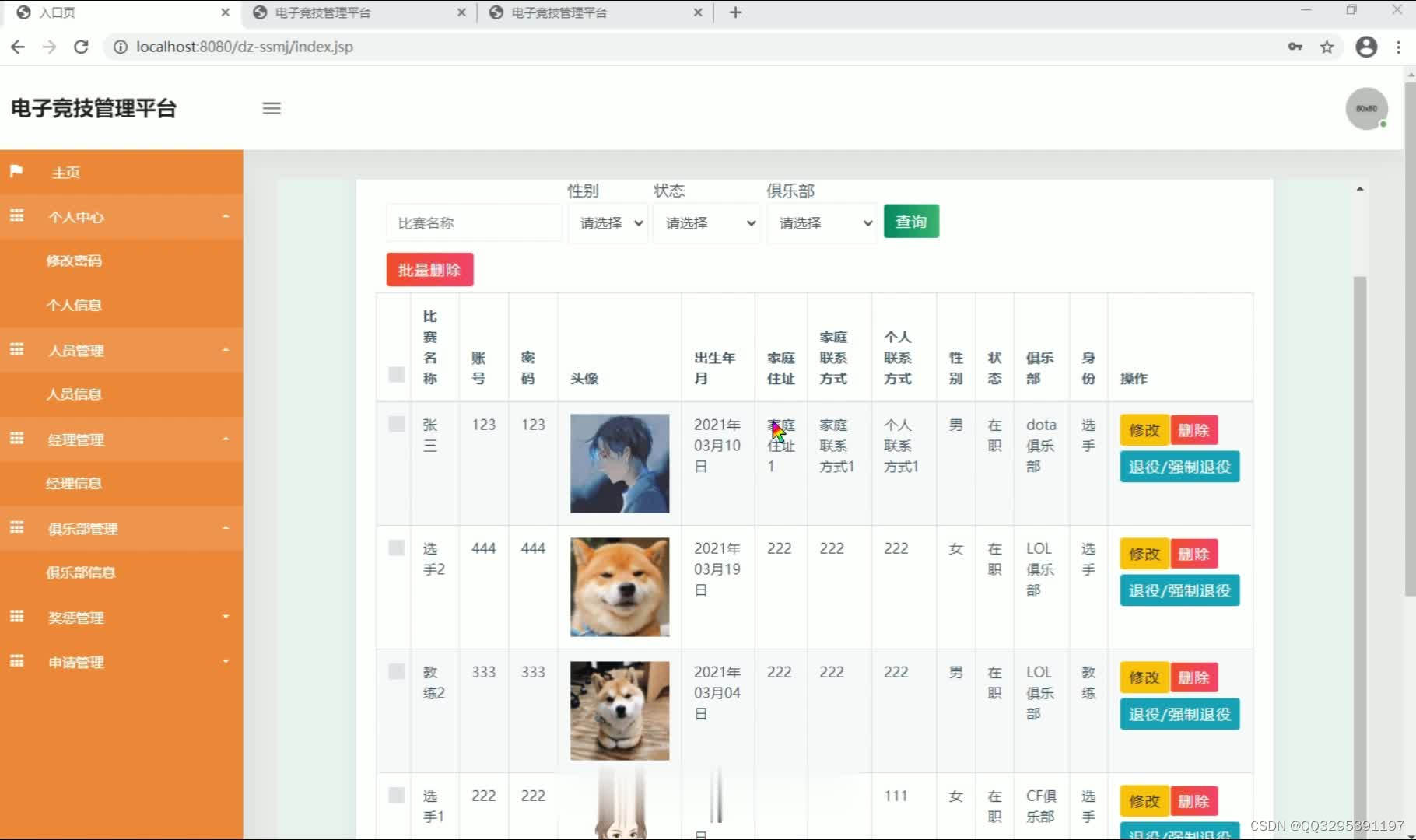This screenshot has width=1416, height=840.
Task: Go forward with the browser forward arrow
Action: [x=49, y=47]
